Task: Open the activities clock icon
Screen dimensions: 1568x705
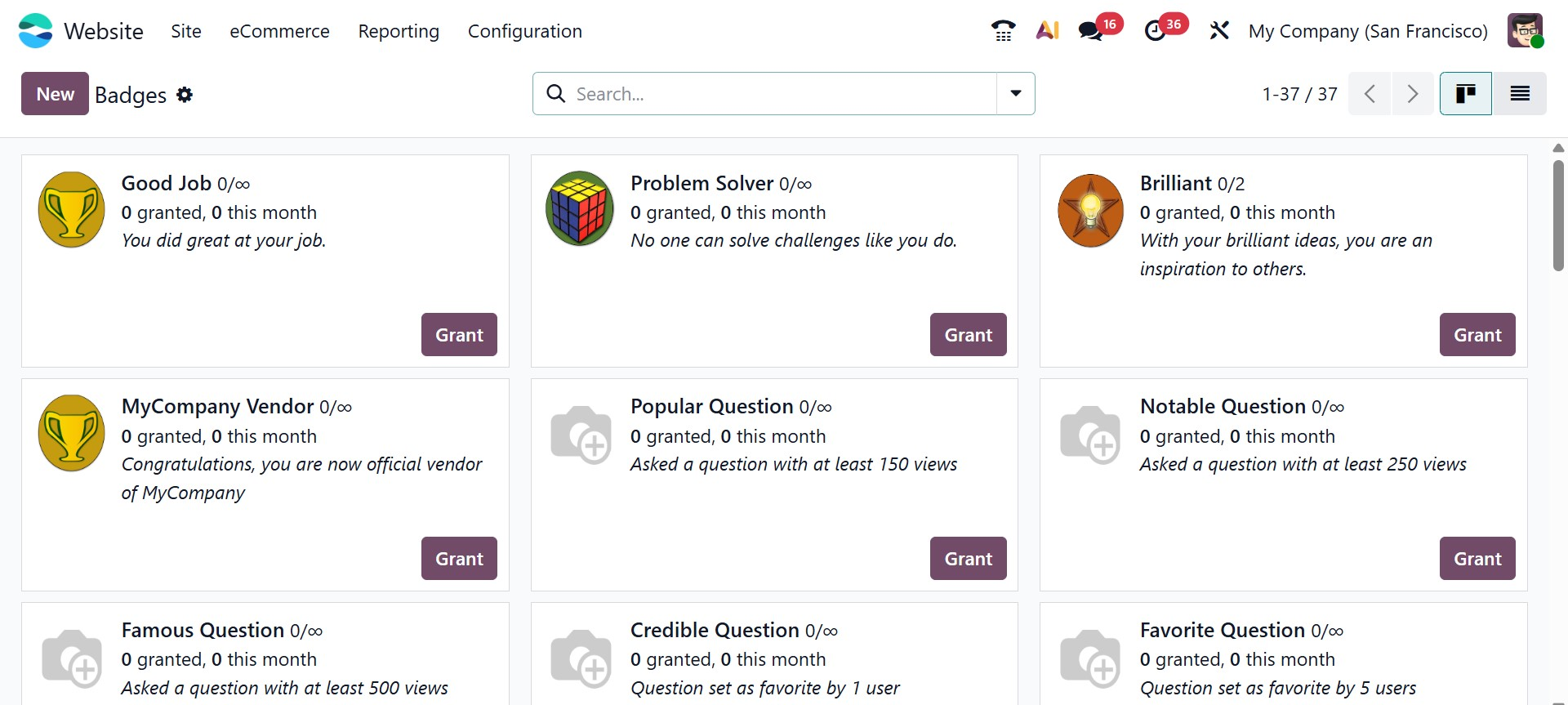Action: 1155,31
